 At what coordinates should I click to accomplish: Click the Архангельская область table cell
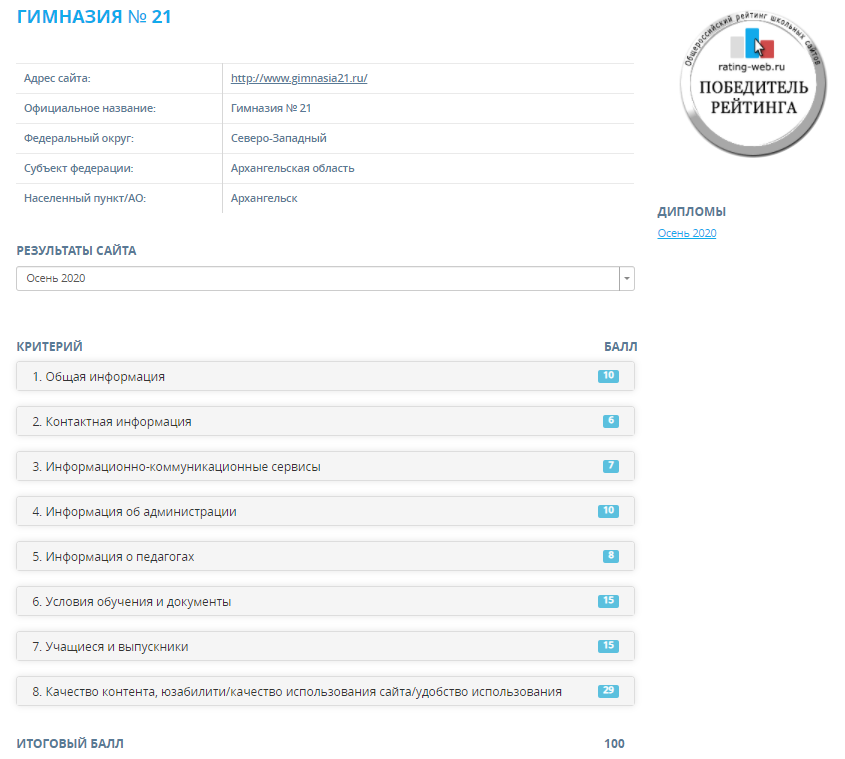[292, 168]
